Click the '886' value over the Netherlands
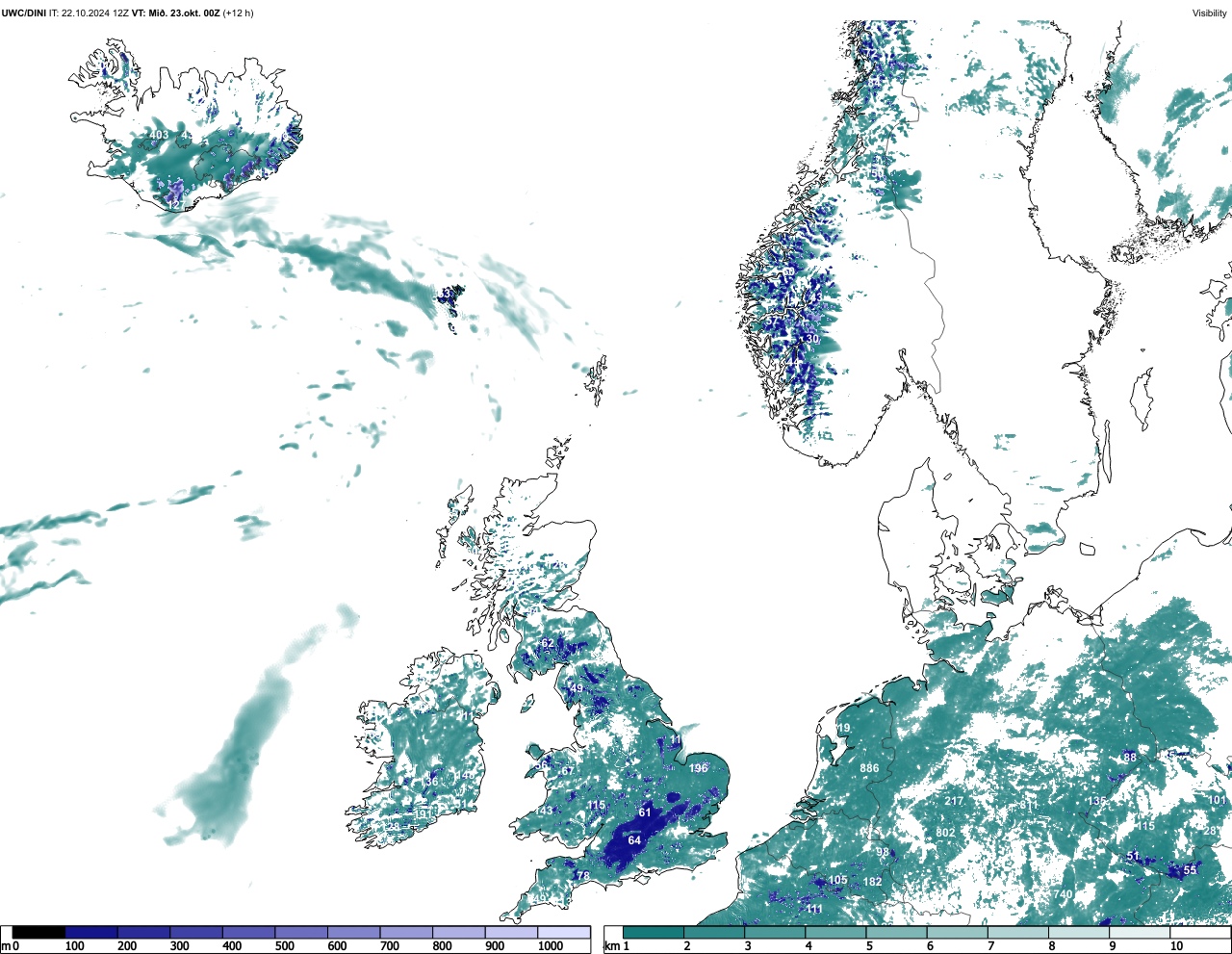The height and width of the screenshot is (954, 1232). [x=869, y=768]
